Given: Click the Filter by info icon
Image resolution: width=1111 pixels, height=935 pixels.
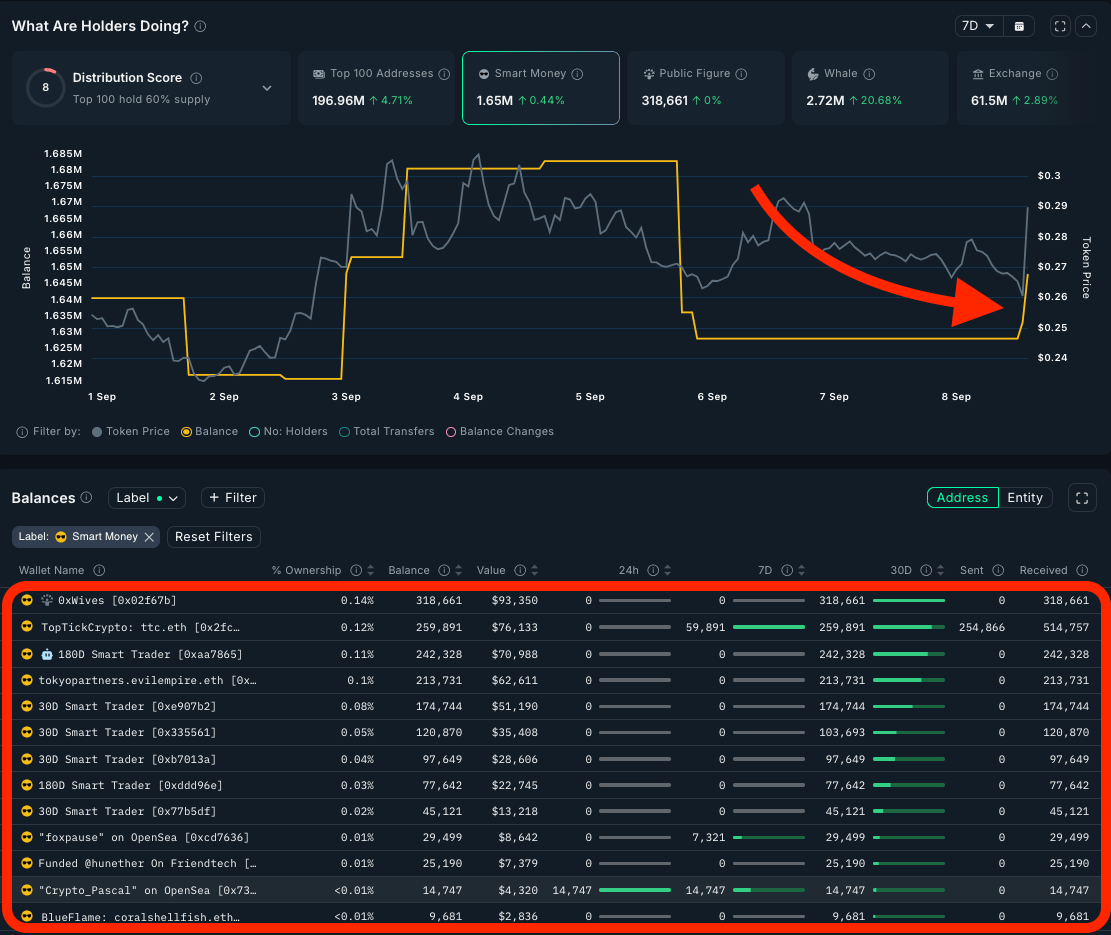Looking at the screenshot, I should (22, 432).
